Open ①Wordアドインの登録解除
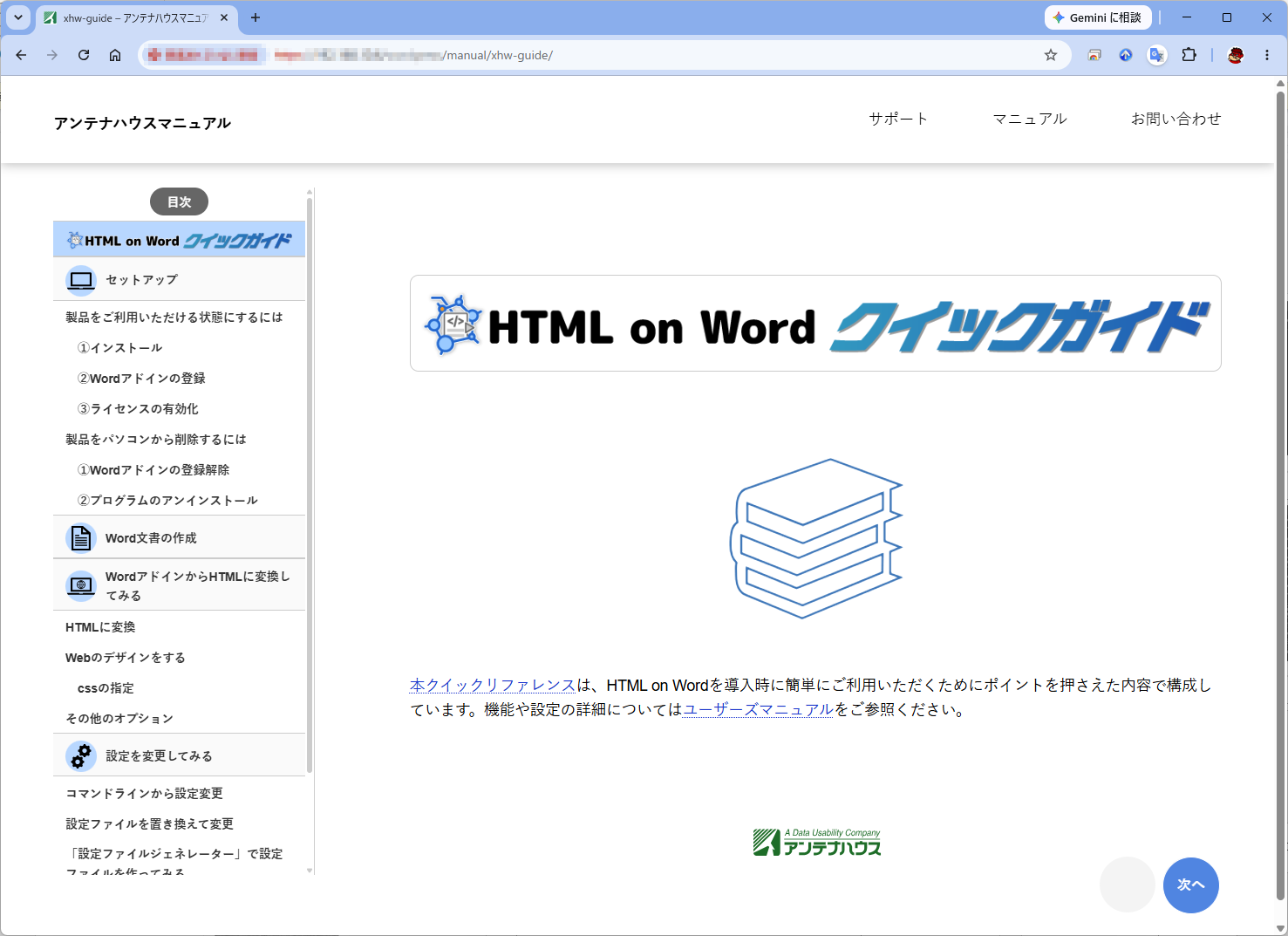Viewport: 1288px width, 936px height. click(x=153, y=470)
